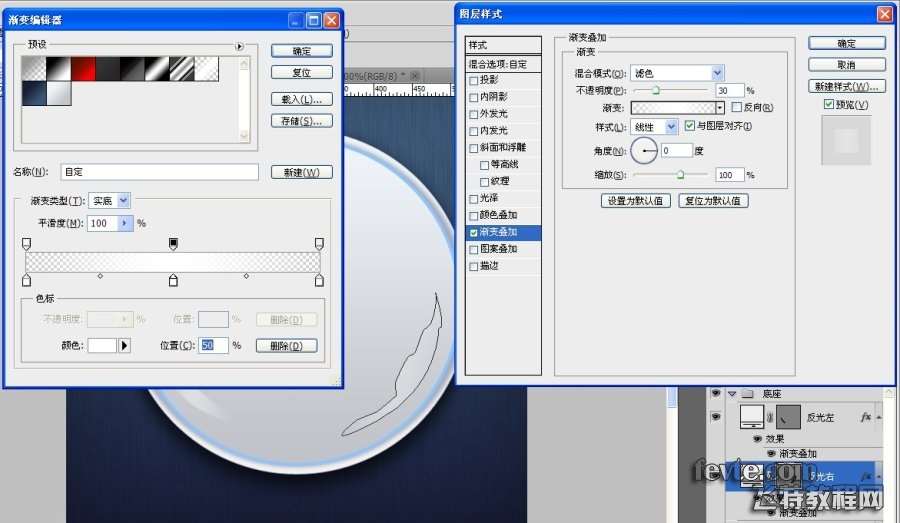Screen dimensions: 900x523
Task: Select the 图案叠加 entry label
Action: point(498,249)
